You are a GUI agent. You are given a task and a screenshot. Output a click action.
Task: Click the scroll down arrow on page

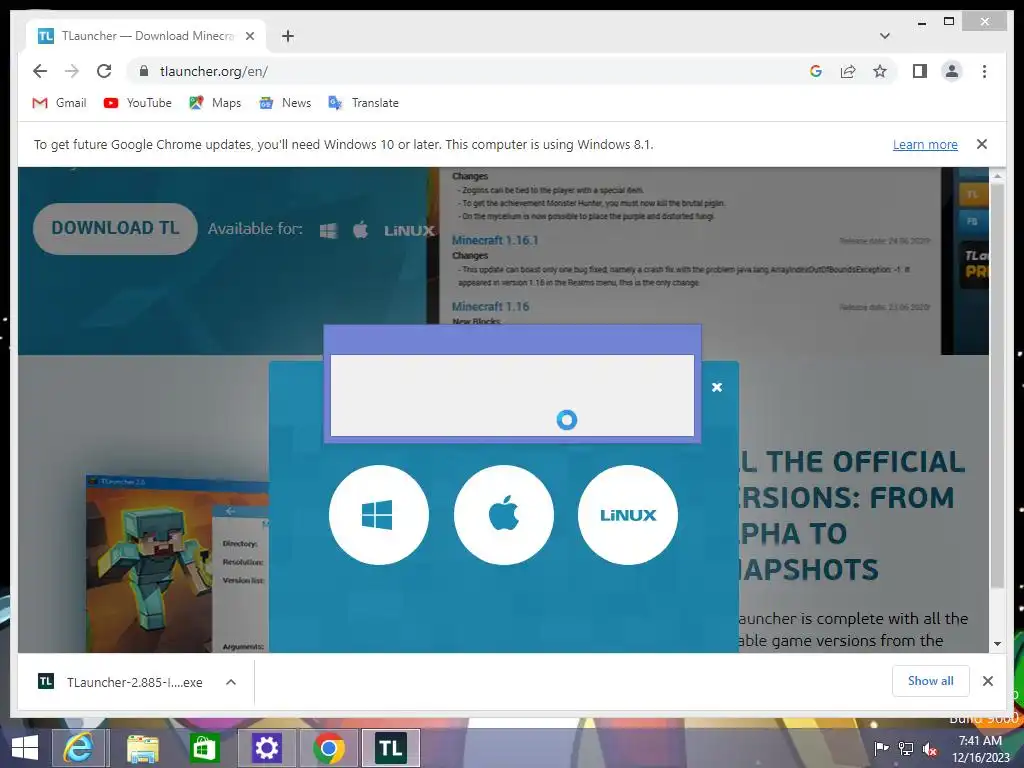[x=997, y=643]
